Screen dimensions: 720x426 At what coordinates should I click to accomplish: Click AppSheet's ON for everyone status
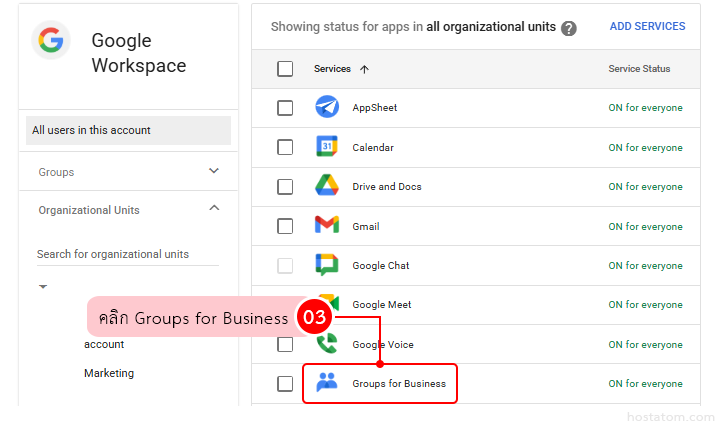tap(645, 108)
